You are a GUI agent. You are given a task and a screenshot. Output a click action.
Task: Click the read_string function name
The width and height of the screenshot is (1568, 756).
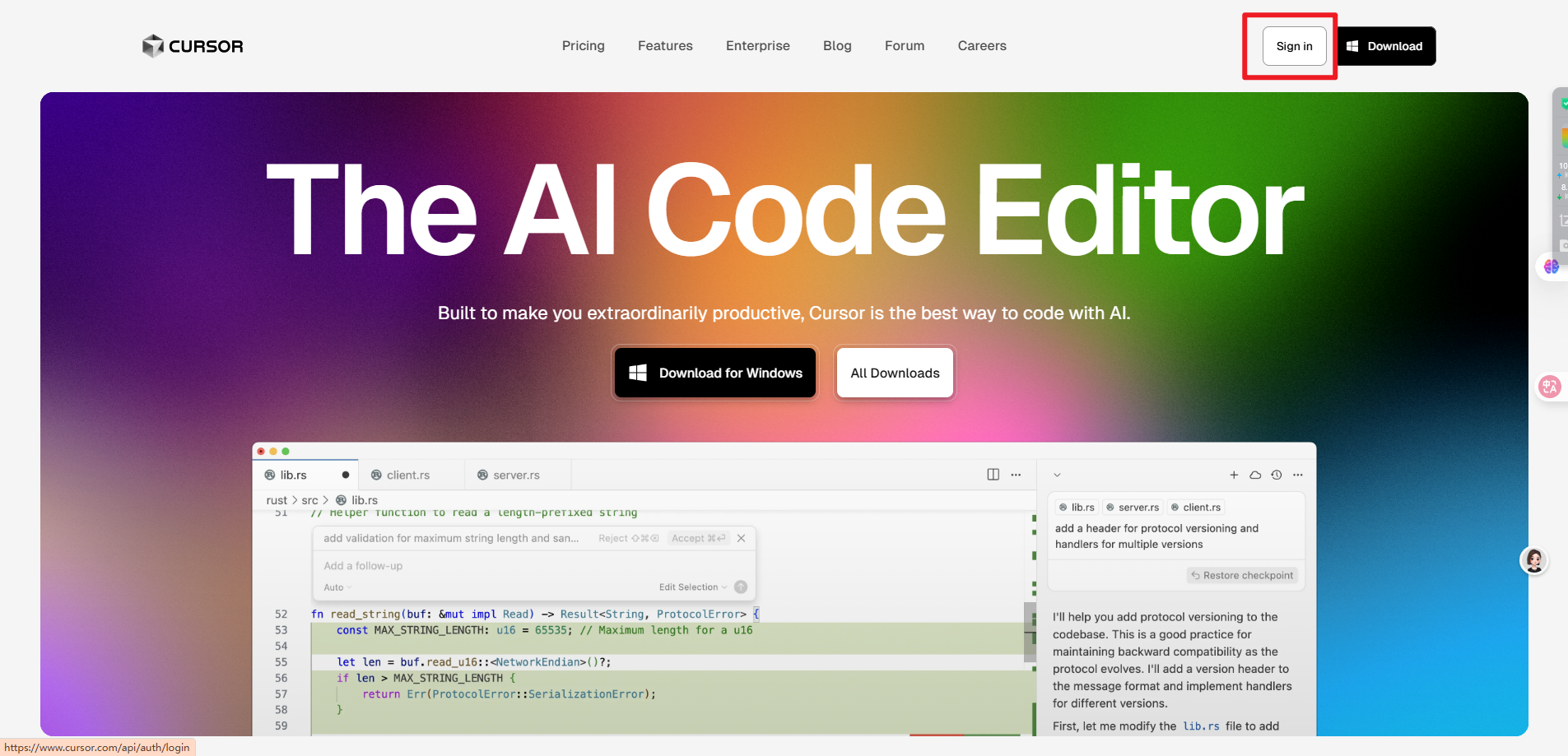pyautogui.click(x=365, y=614)
